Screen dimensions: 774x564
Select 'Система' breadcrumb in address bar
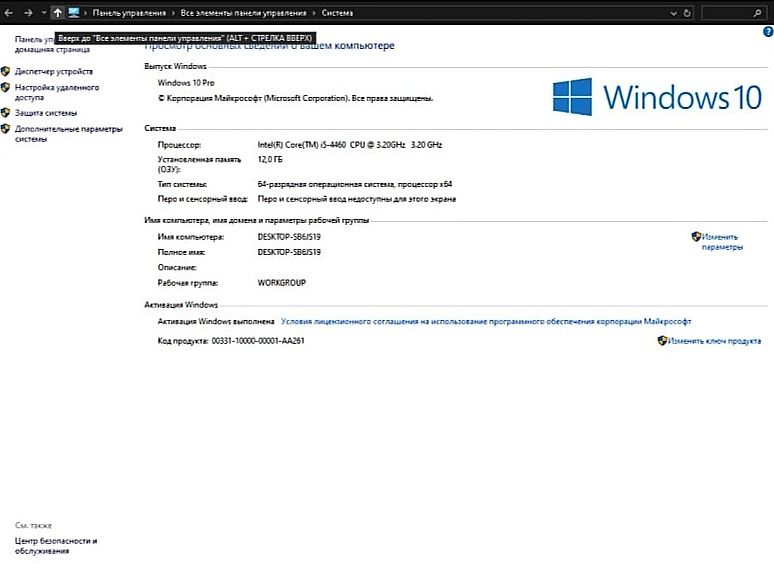[337, 13]
